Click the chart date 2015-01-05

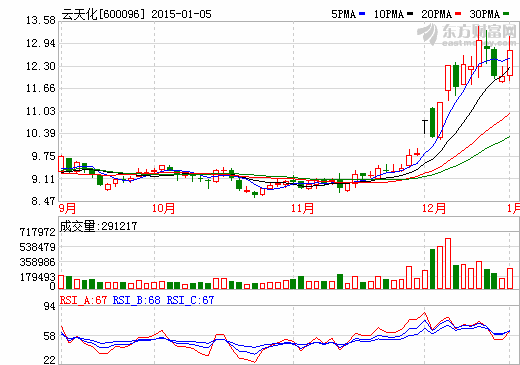pyautogui.click(x=181, y=14)
